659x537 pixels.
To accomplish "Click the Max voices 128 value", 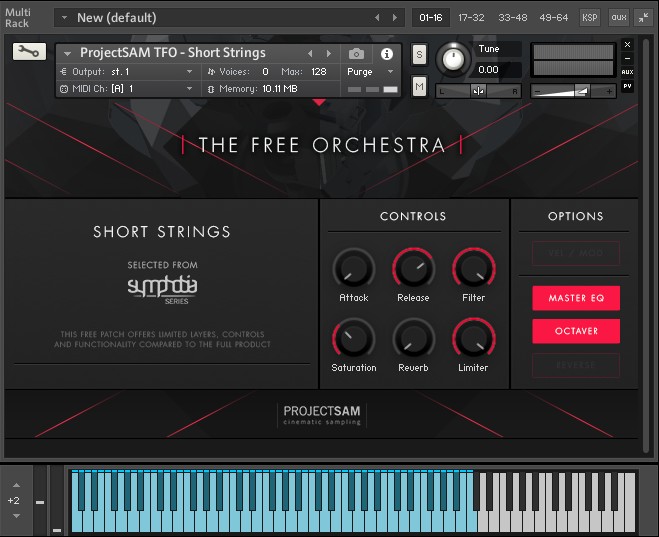I will (319, 72).
